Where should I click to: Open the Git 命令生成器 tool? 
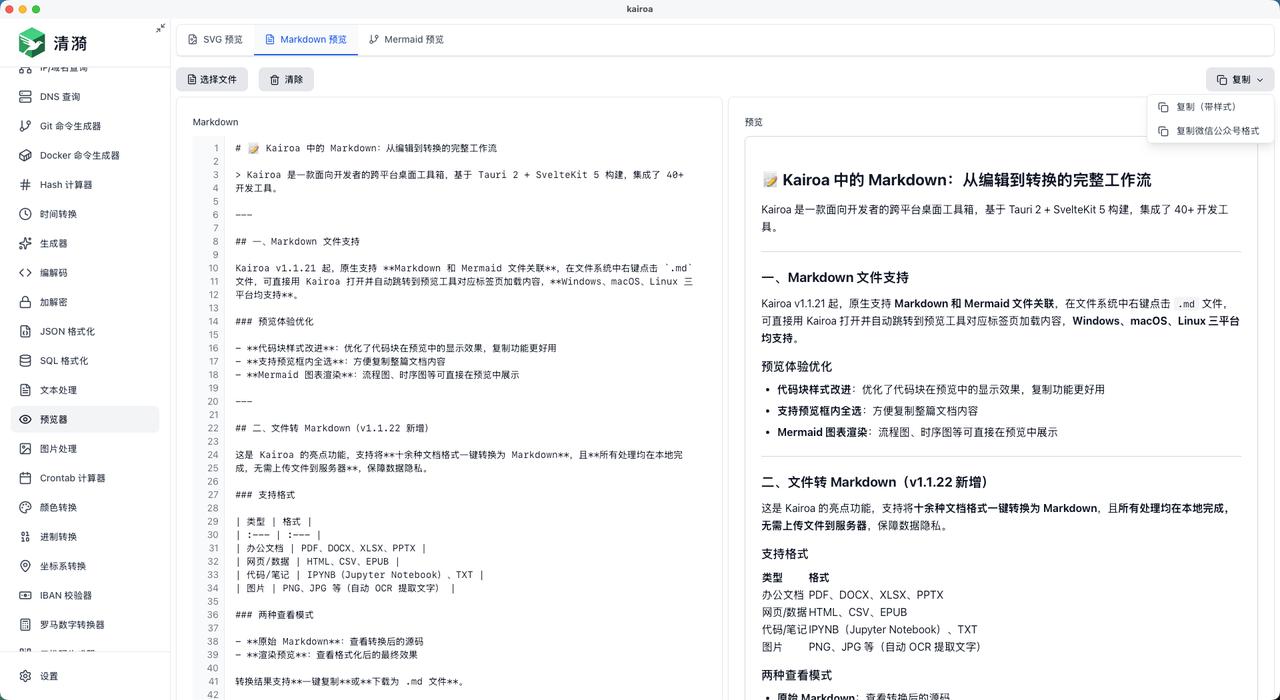coord(85,126)
